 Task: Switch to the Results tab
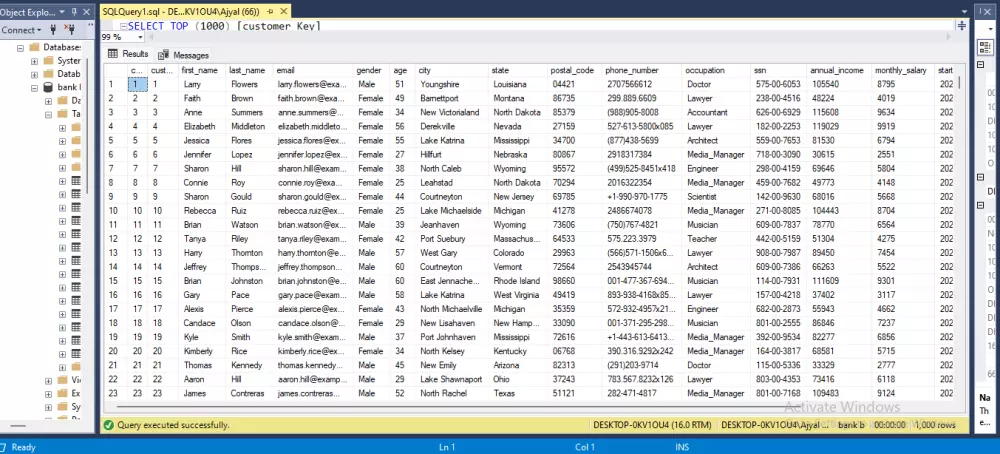click(x=128, y=54)
